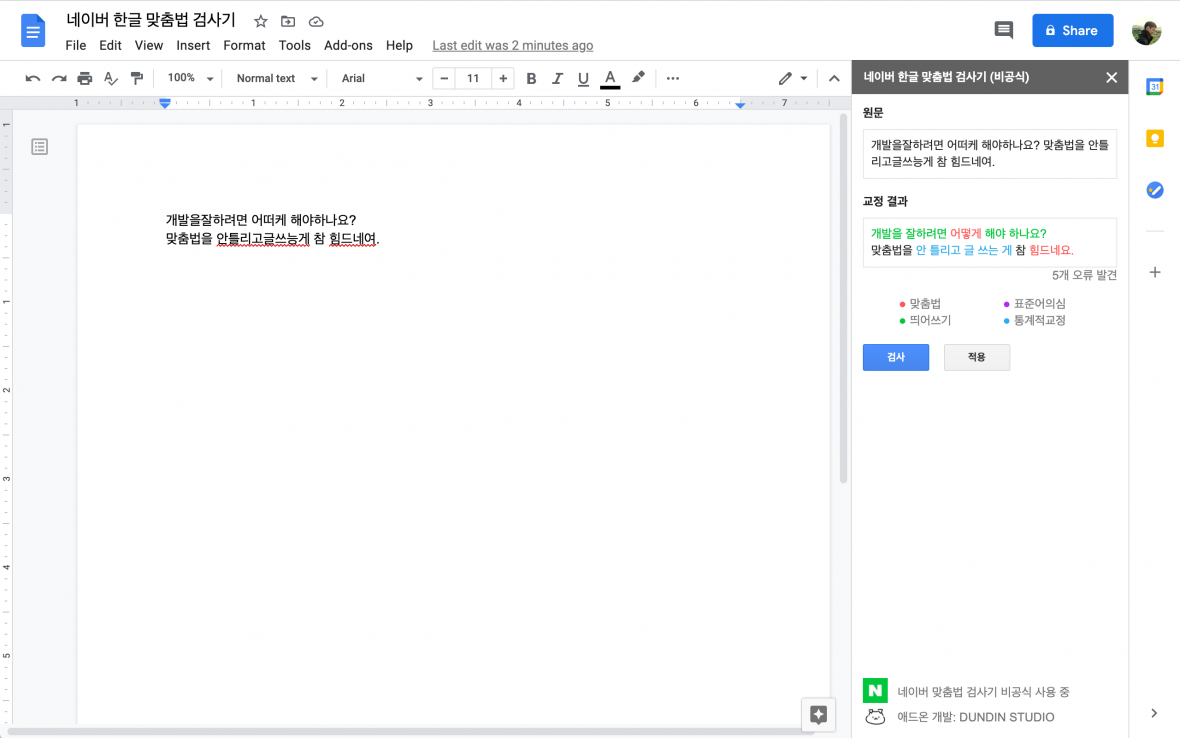Choose a text color

610,78
